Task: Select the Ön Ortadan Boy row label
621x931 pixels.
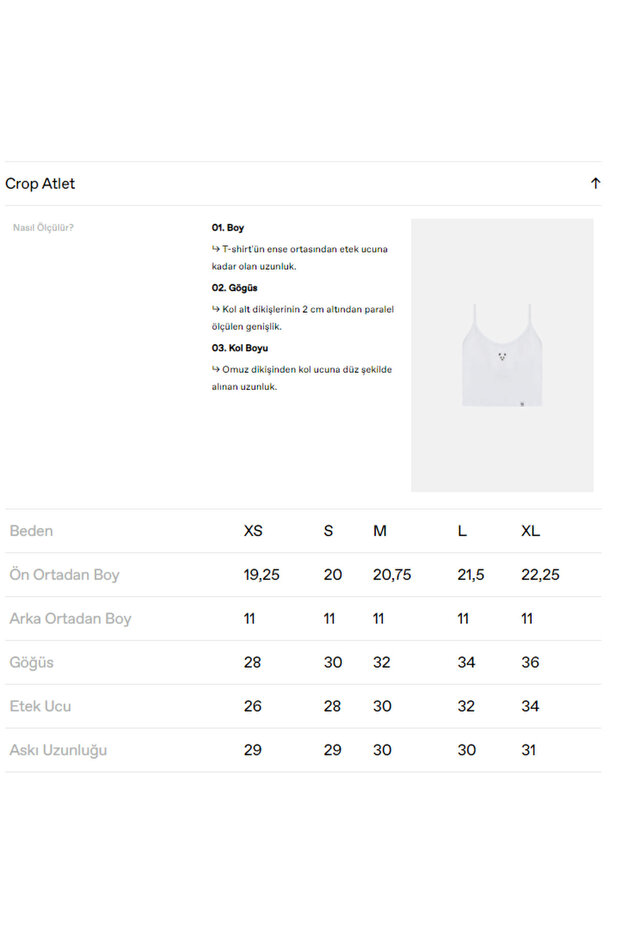Action: tap(64, 575)
